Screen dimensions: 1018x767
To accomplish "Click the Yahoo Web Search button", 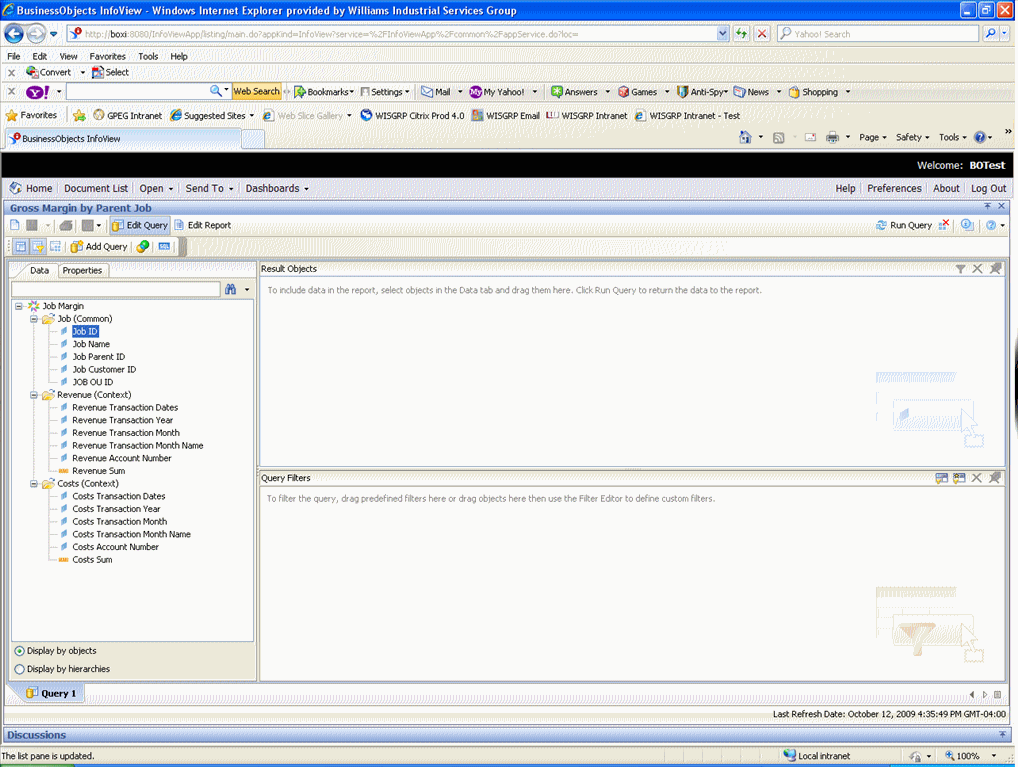I will pos(256,92).
